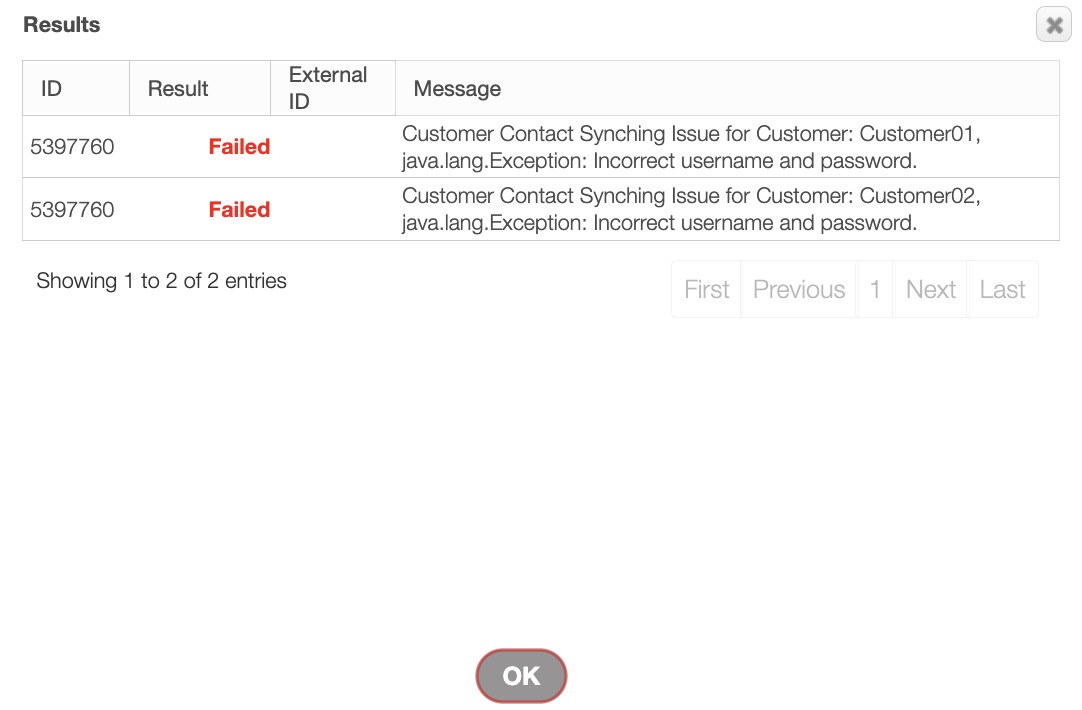Image resolution: width=1082 pixels, height=710 pixels.
Task: Click the Customer01 synching error message
Action: 690,147
